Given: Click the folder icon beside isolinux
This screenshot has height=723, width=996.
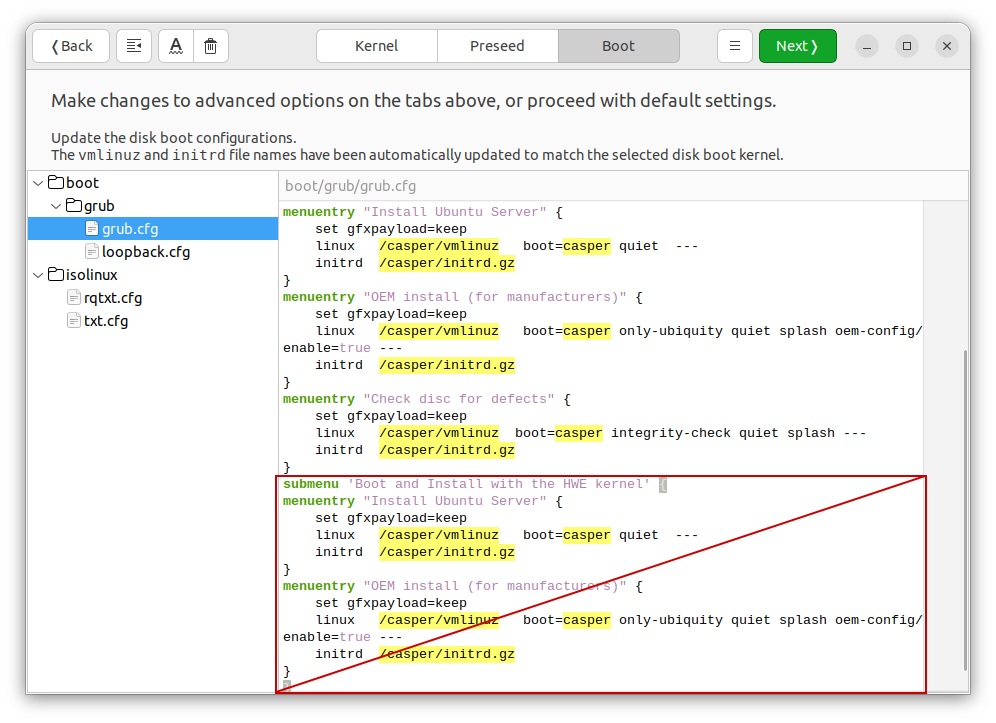Looking at the screenshot, I should click(58, 274).
